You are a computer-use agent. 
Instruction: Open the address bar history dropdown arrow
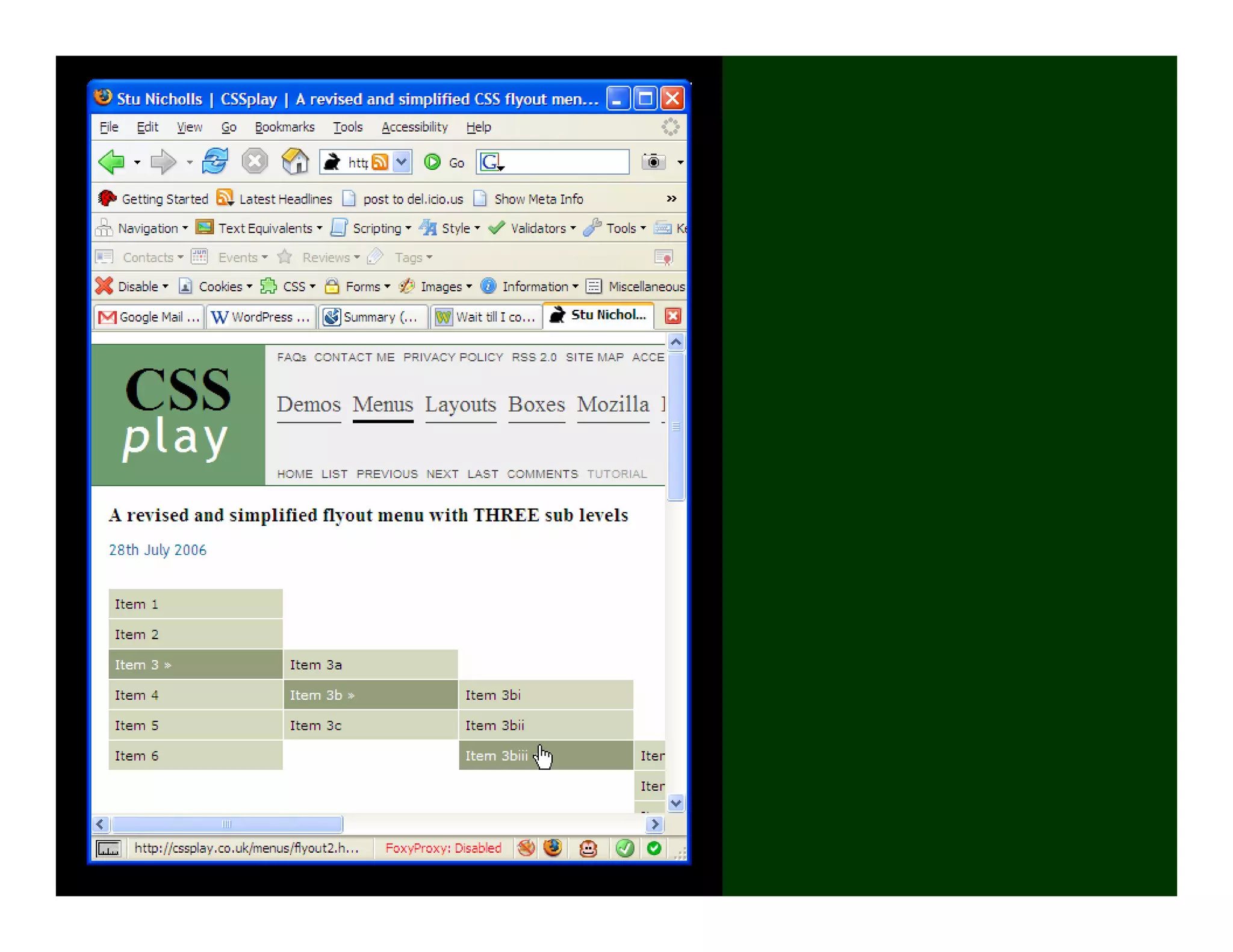coord(402,162)
